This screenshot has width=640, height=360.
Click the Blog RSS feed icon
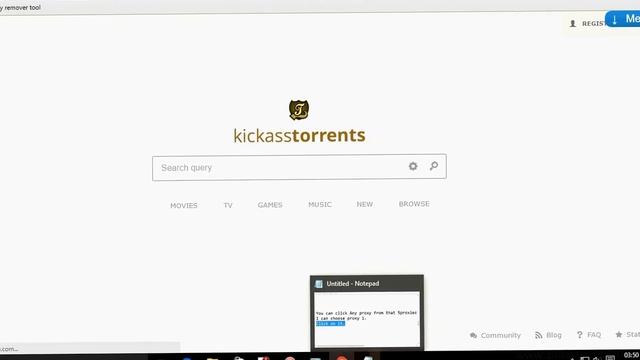click(x=538, y=335)
